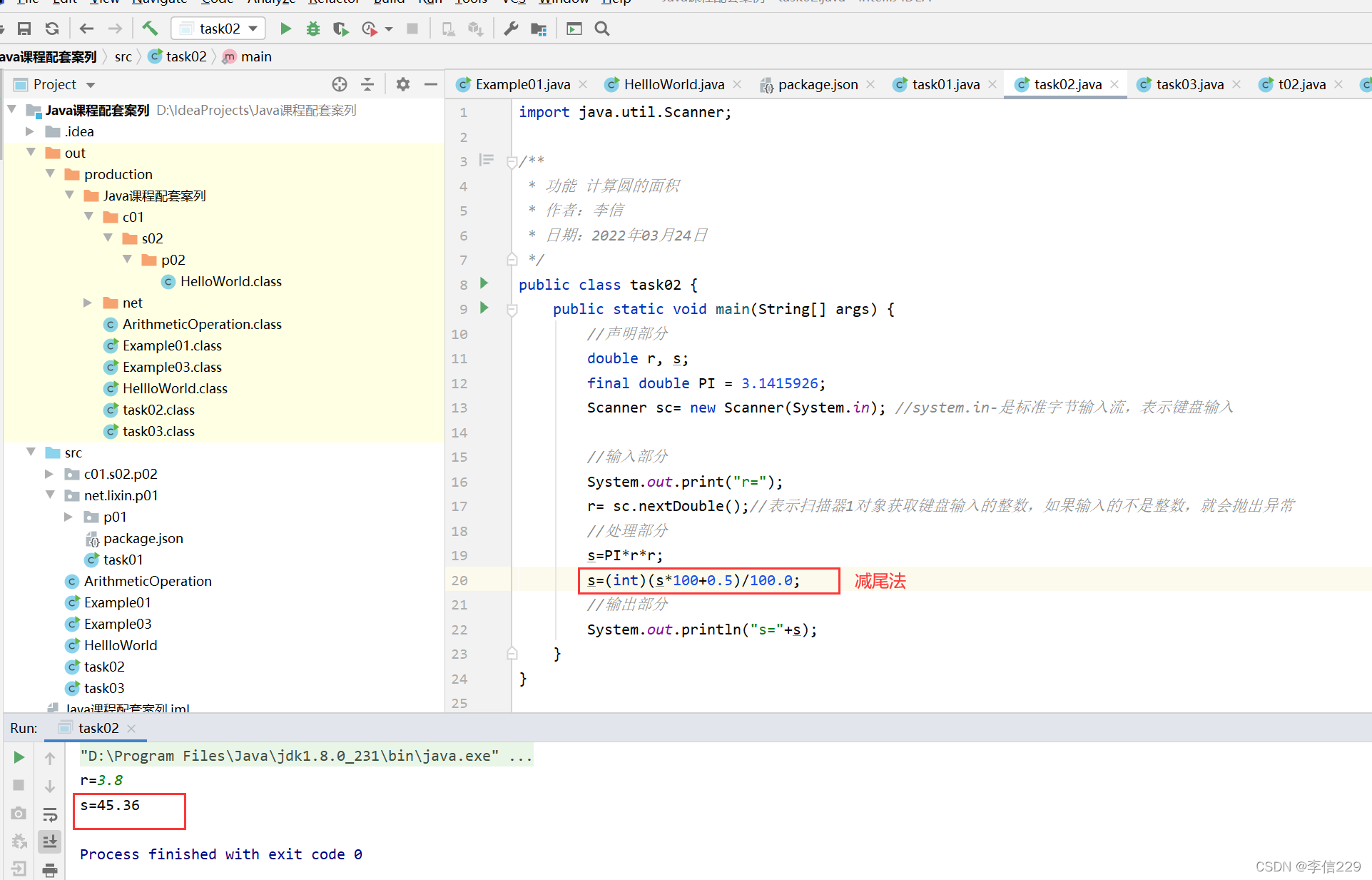
Task: Expand the net folder
Action: (88, 303)
